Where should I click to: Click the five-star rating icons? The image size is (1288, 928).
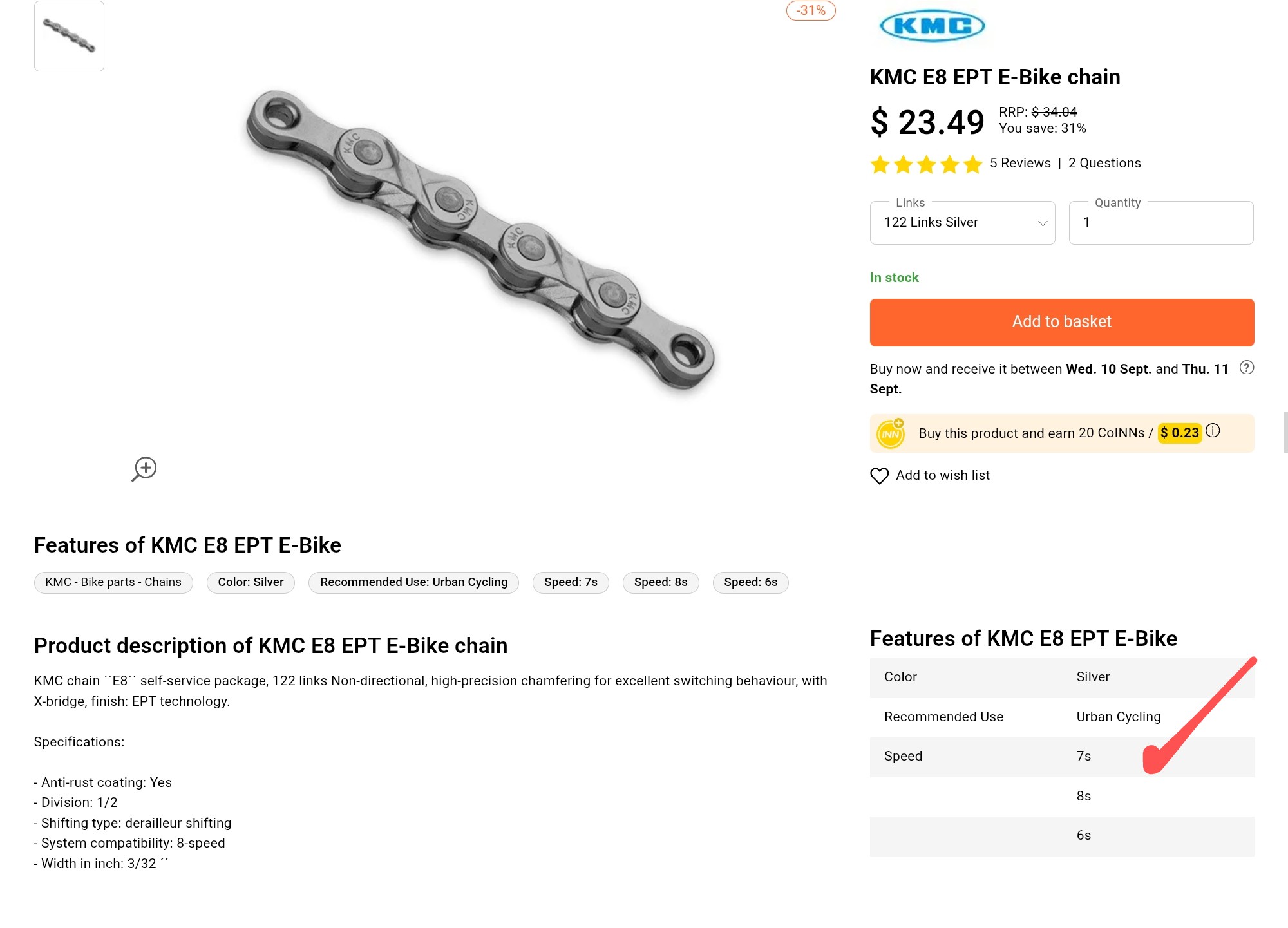(926, 164)
